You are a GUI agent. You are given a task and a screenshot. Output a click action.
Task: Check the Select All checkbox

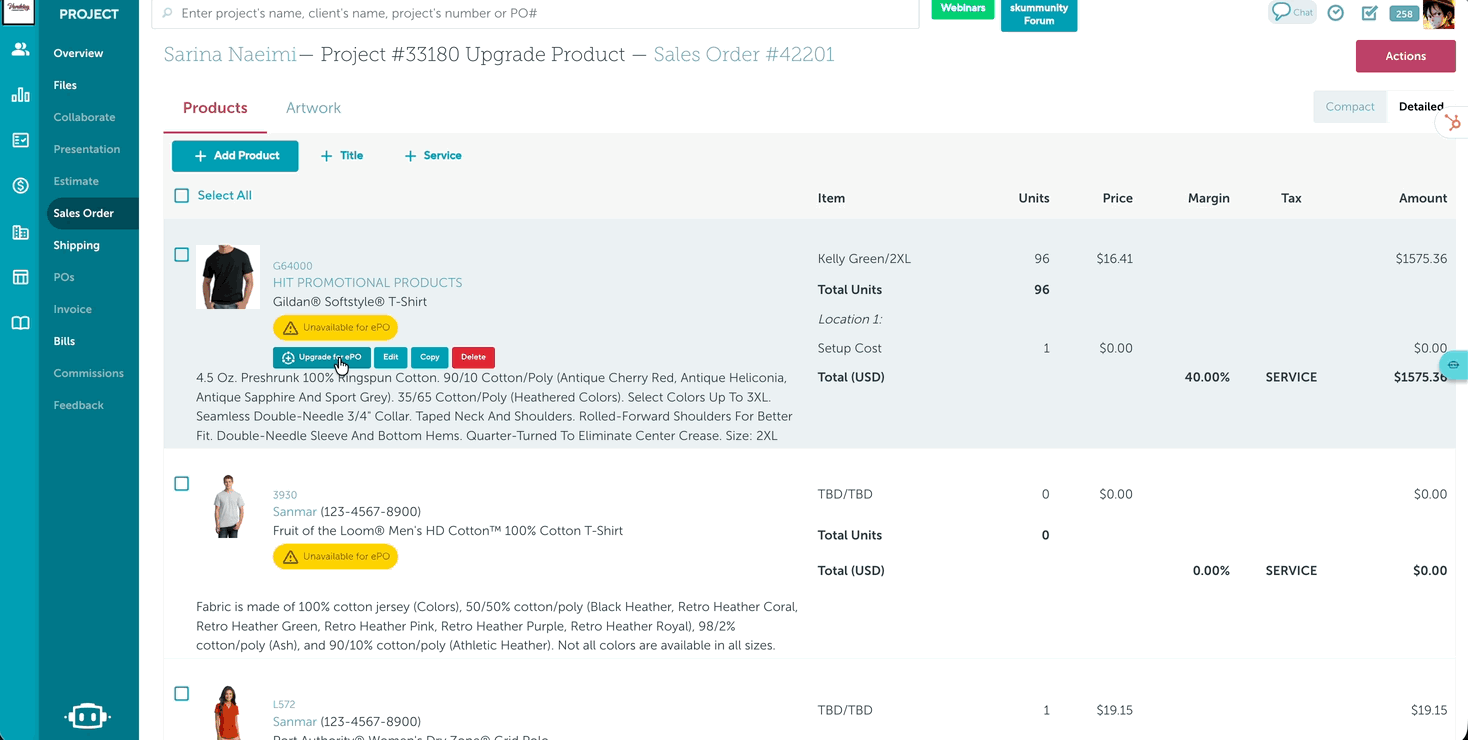click(182, 196)
